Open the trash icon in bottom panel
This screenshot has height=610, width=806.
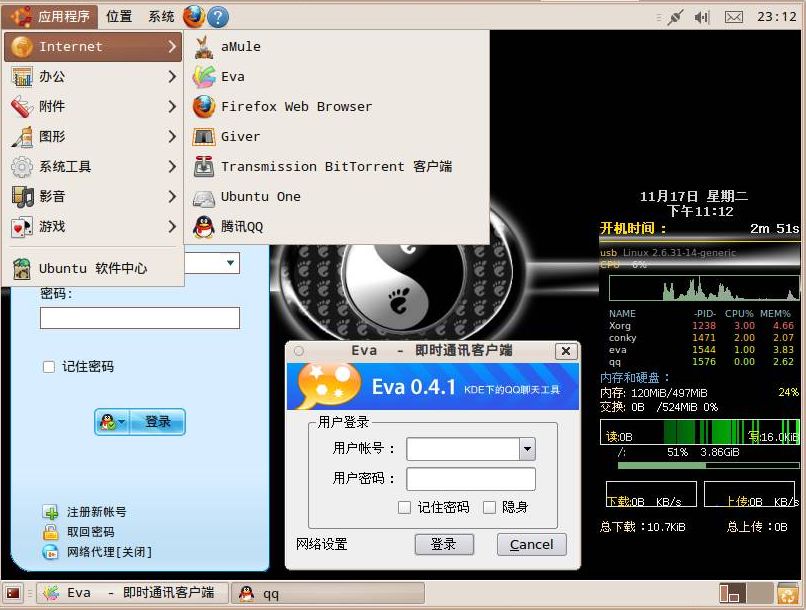click(787, 593)
